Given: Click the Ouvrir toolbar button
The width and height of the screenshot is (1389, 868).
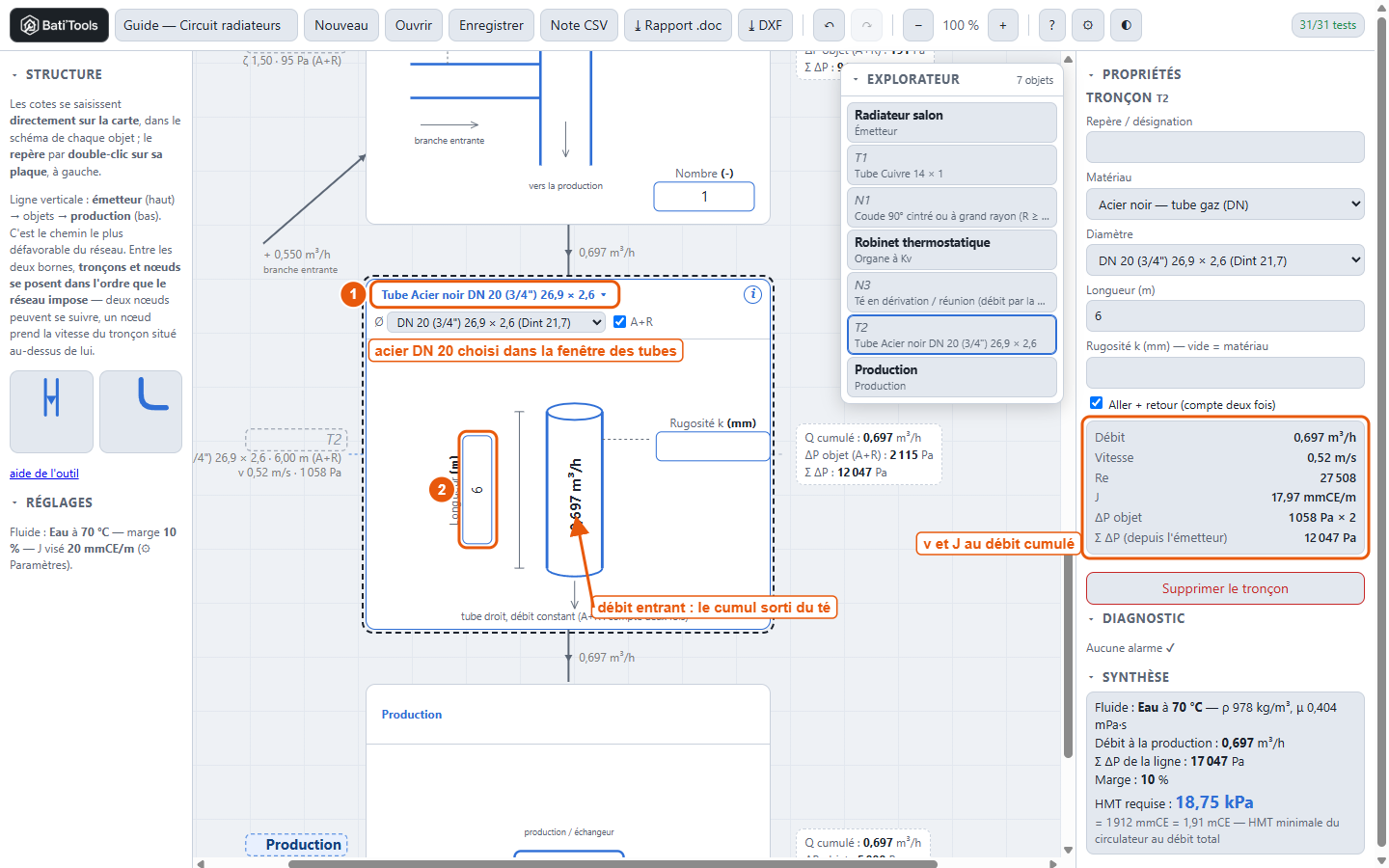Looking at the screenshot, I should [x=414, y=25].
